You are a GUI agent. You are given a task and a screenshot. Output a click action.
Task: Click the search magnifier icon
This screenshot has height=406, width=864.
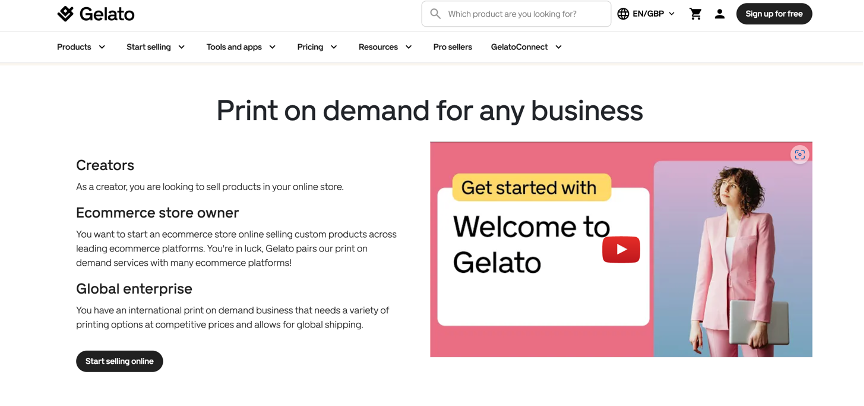pos(435,14)
